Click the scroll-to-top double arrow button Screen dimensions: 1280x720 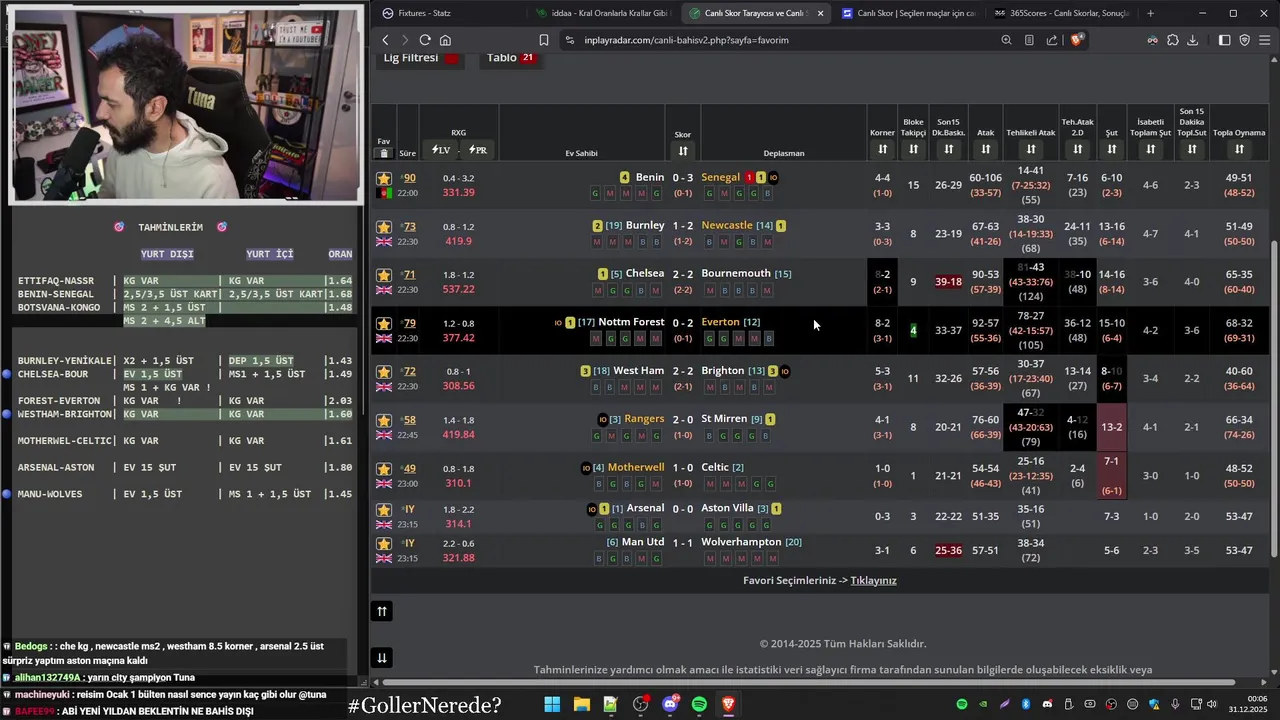pos(381,611)
